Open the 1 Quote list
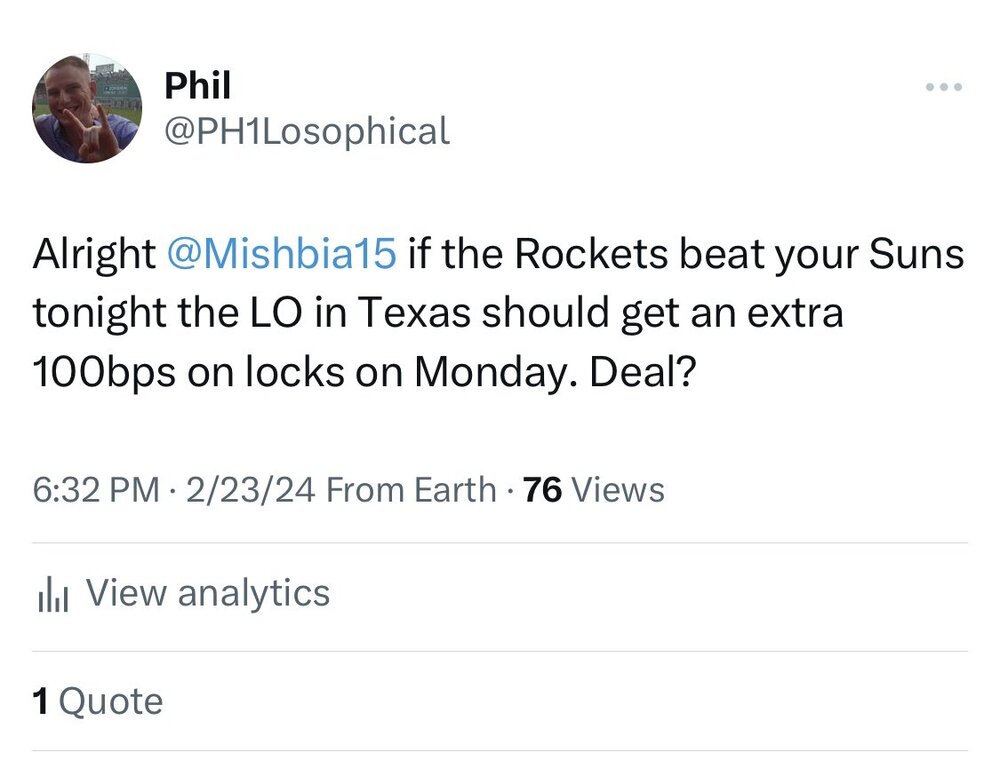Viewport: 1000px width, 776px height. [x=97, y=701]
